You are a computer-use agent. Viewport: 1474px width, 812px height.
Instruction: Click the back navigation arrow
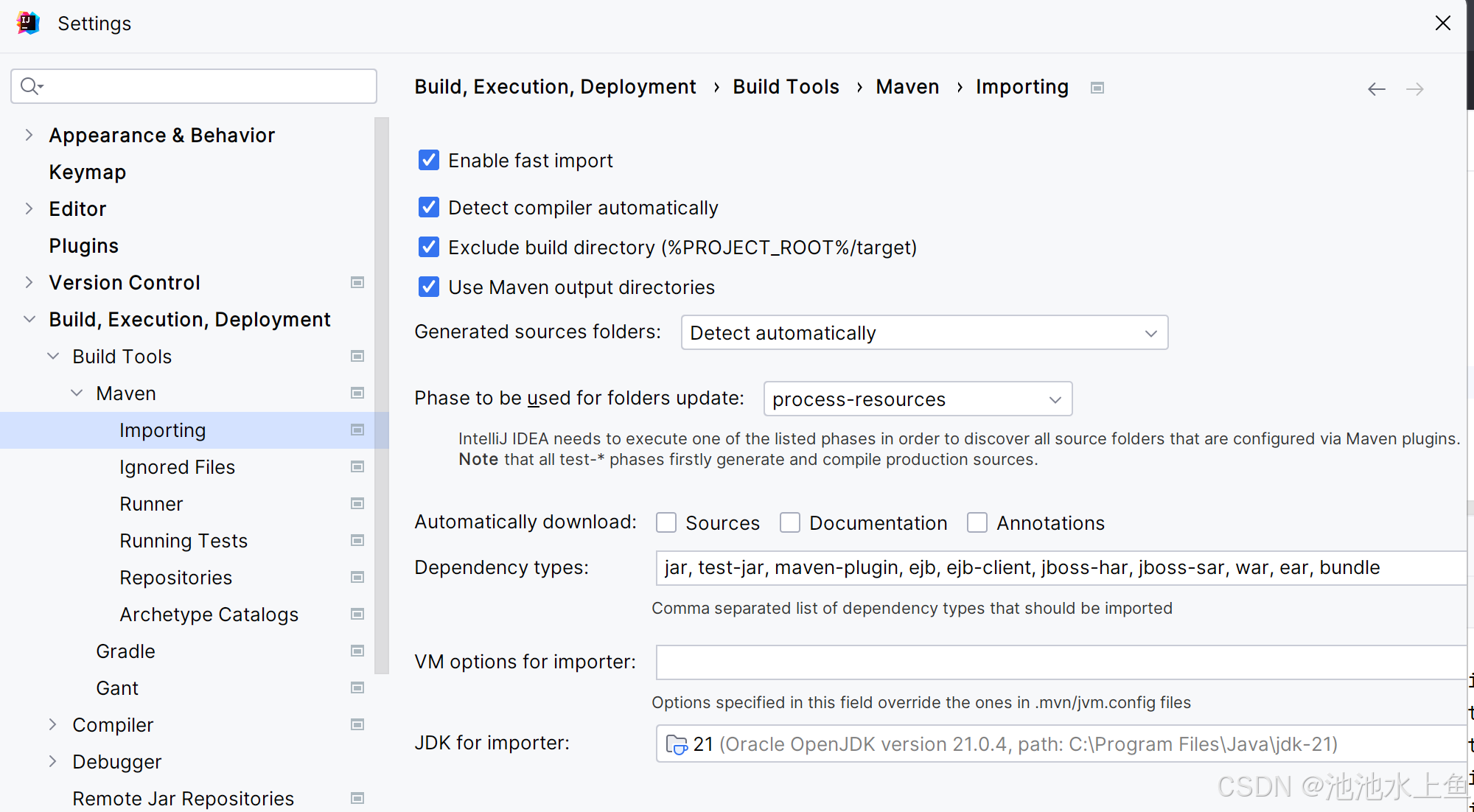click(x=1376, y=89)
